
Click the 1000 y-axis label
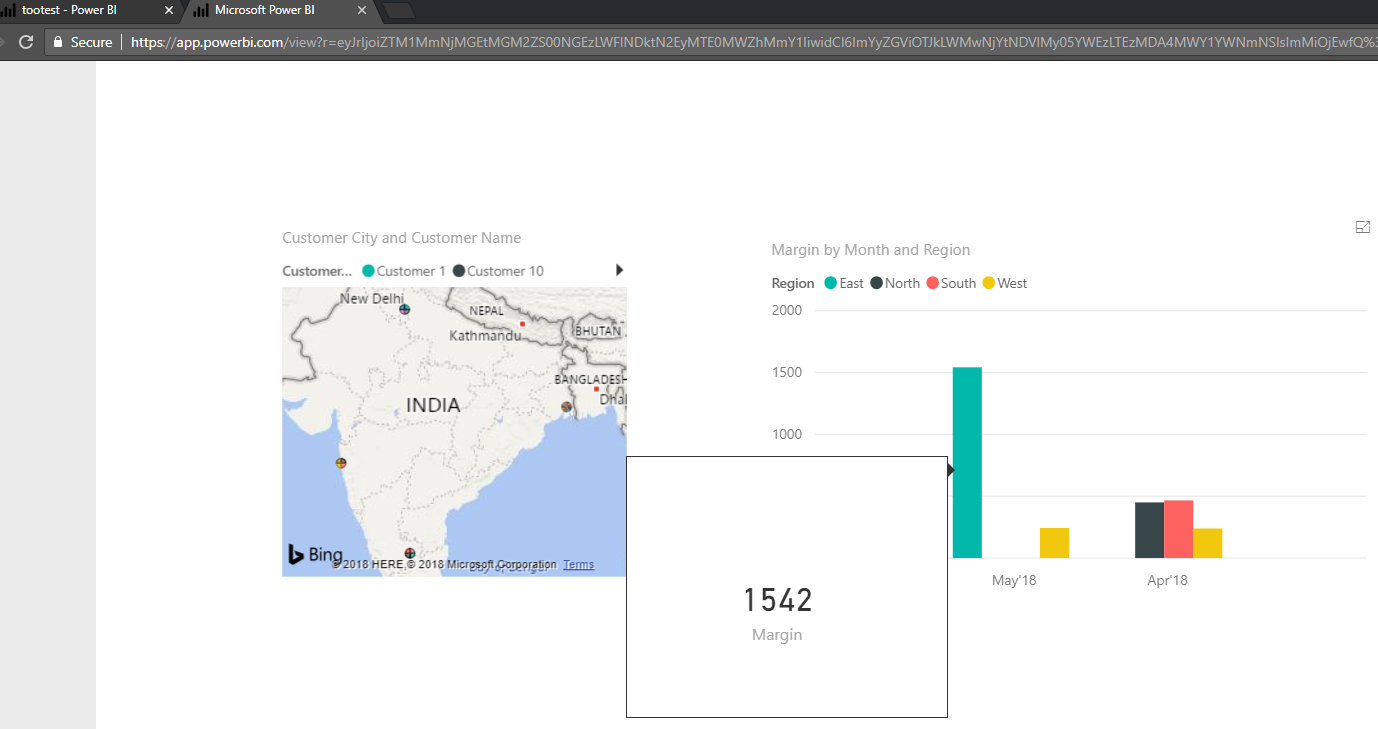[x=787, y=434]
